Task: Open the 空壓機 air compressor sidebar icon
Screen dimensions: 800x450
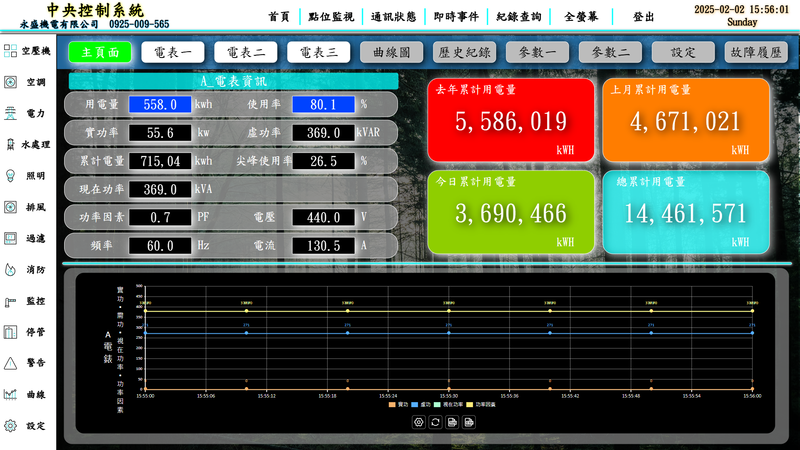Action: [x=10, y=51]
